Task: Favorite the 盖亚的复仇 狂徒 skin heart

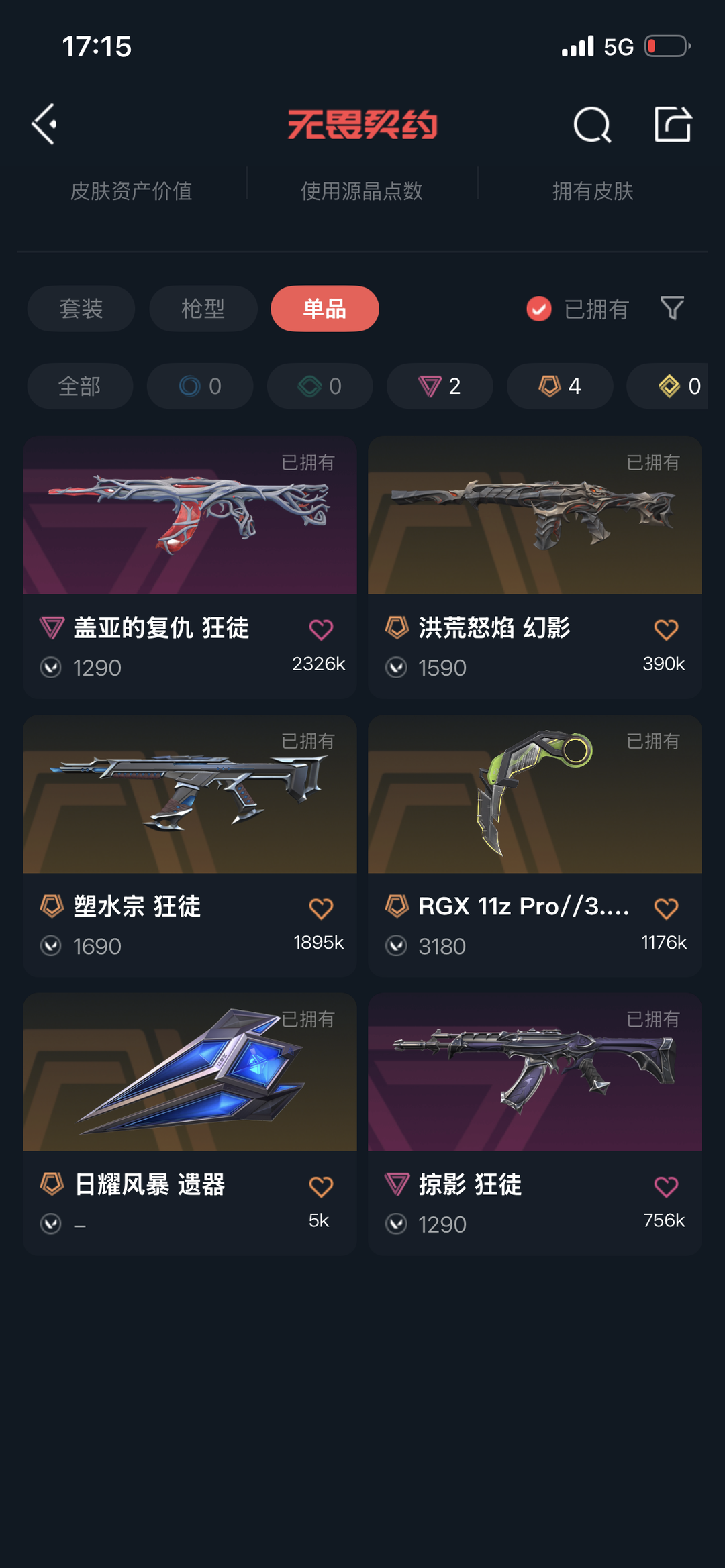Action: [321, 629]
